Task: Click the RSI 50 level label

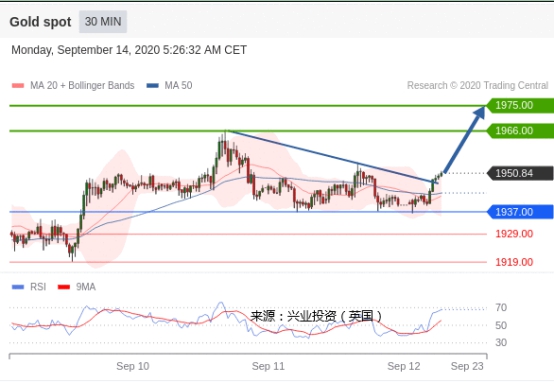Action: tap(501, 325)
